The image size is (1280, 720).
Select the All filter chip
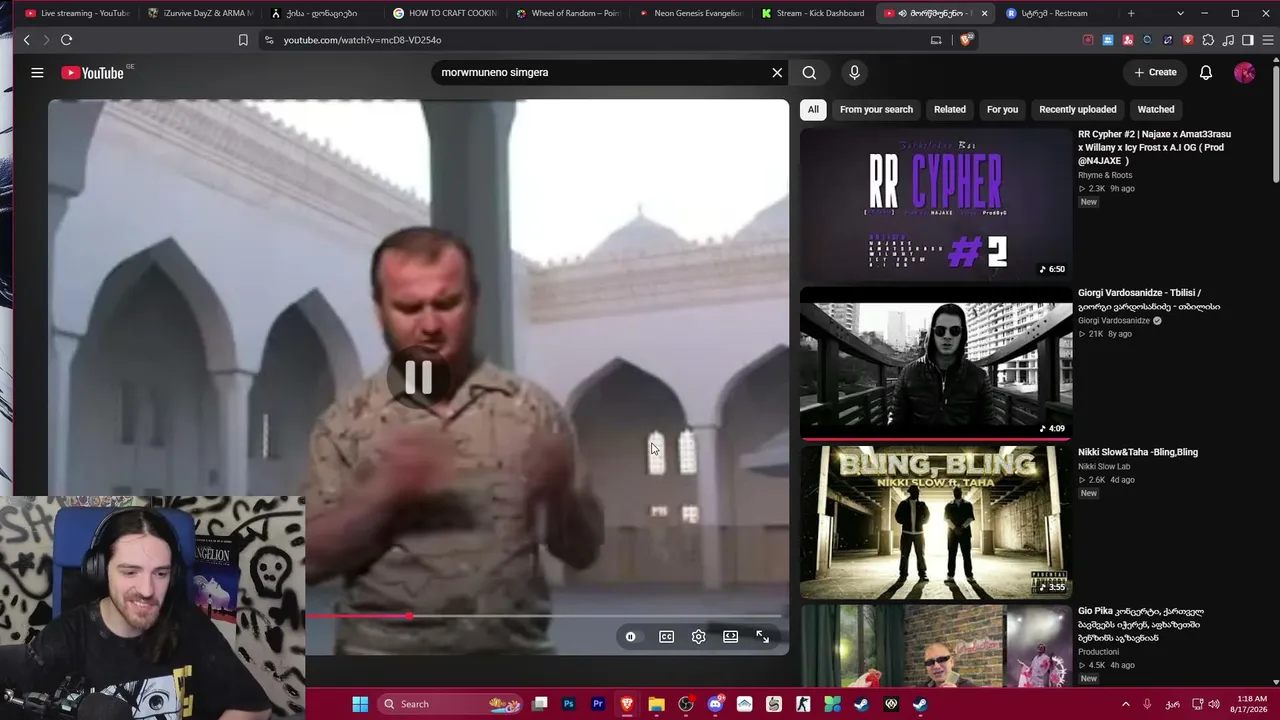click(x=813, y=109)
